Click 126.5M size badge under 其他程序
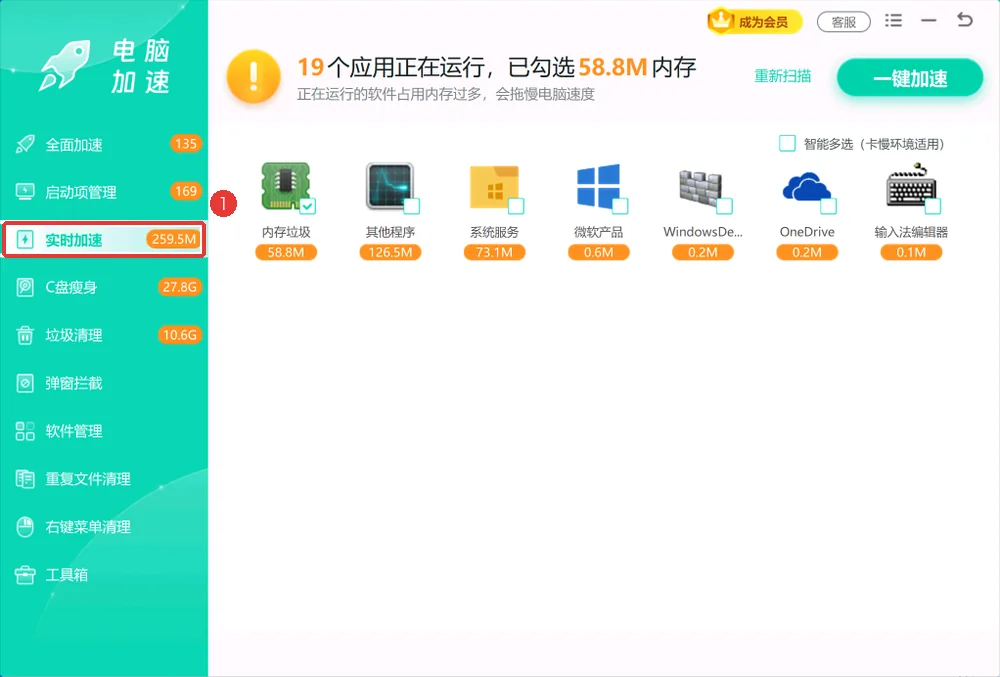The width and height of the screenshot is (1000, 677). click(390, 252)
